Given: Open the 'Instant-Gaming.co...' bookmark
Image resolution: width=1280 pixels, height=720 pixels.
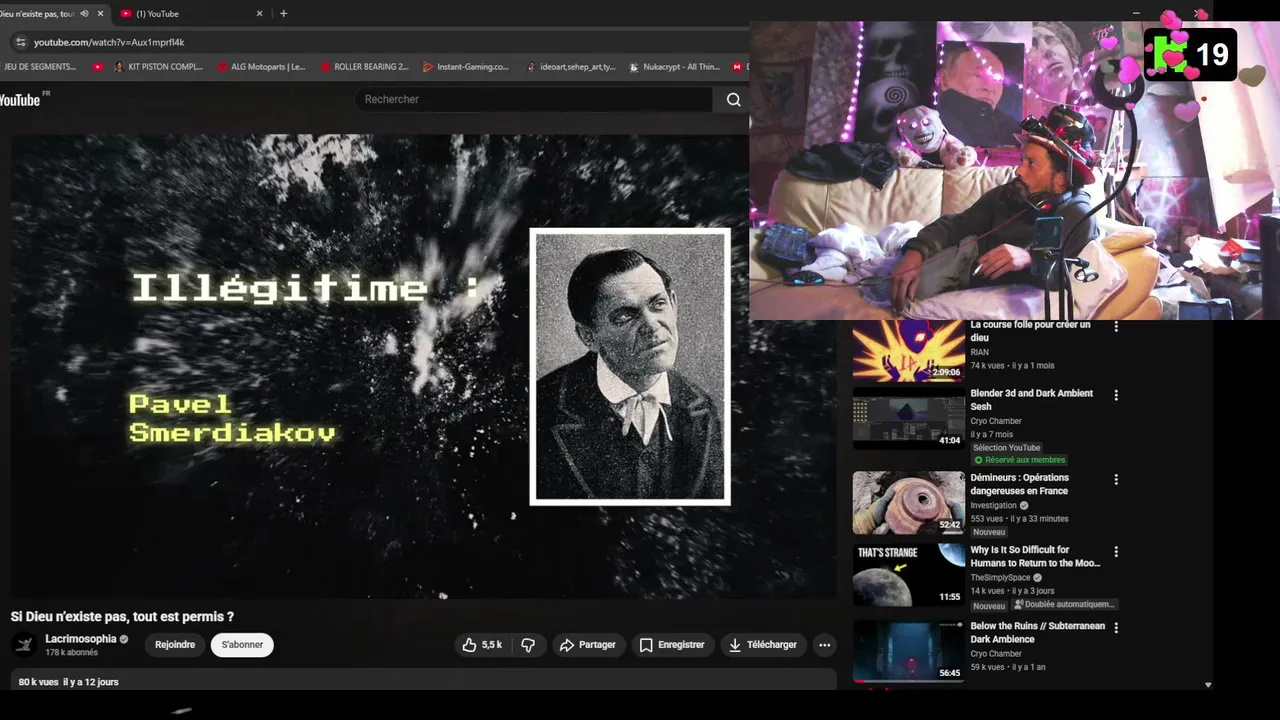Looking at the screenshot, I should coord(466,67).
